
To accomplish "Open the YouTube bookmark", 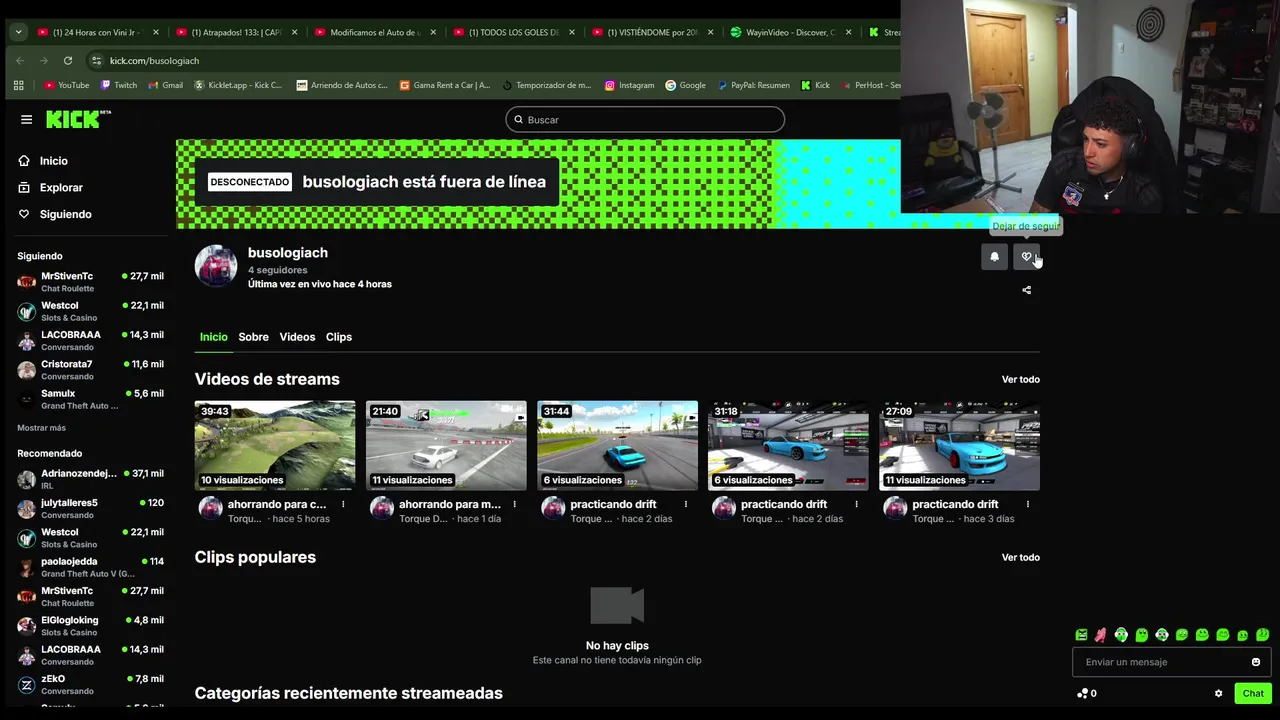I will [67, 85].
